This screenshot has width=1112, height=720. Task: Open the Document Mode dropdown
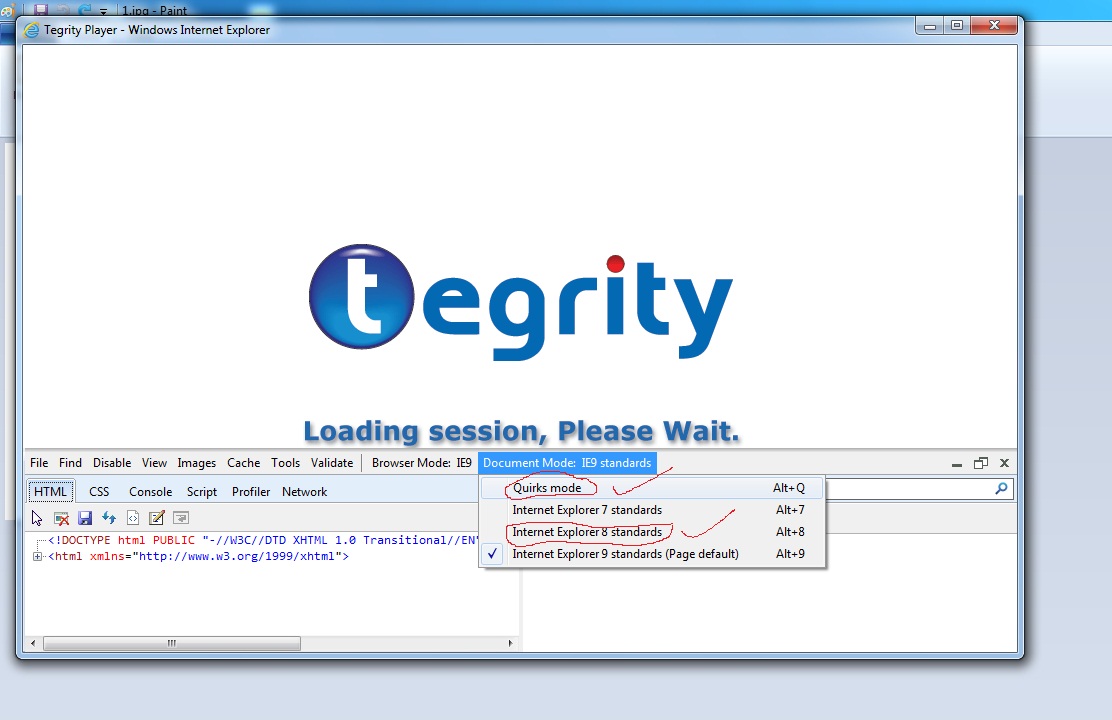point(567,463)
